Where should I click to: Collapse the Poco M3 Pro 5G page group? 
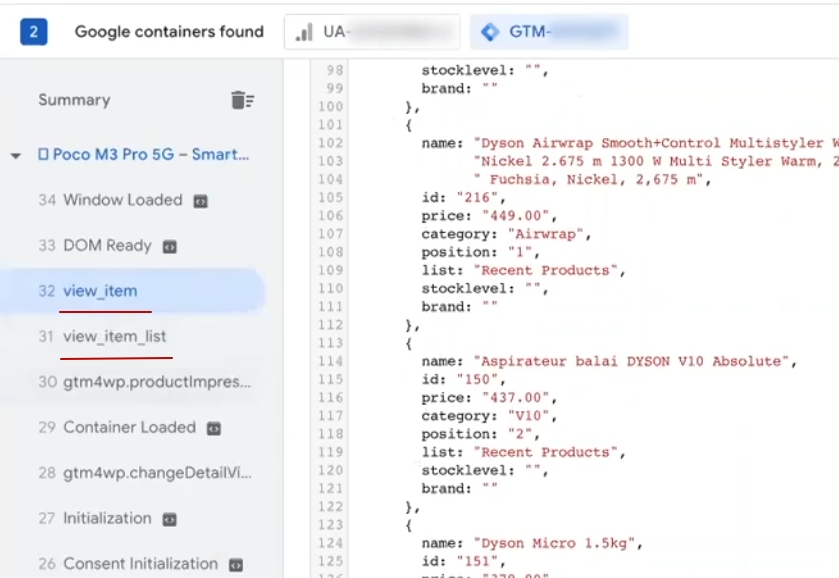click(16, 156)
